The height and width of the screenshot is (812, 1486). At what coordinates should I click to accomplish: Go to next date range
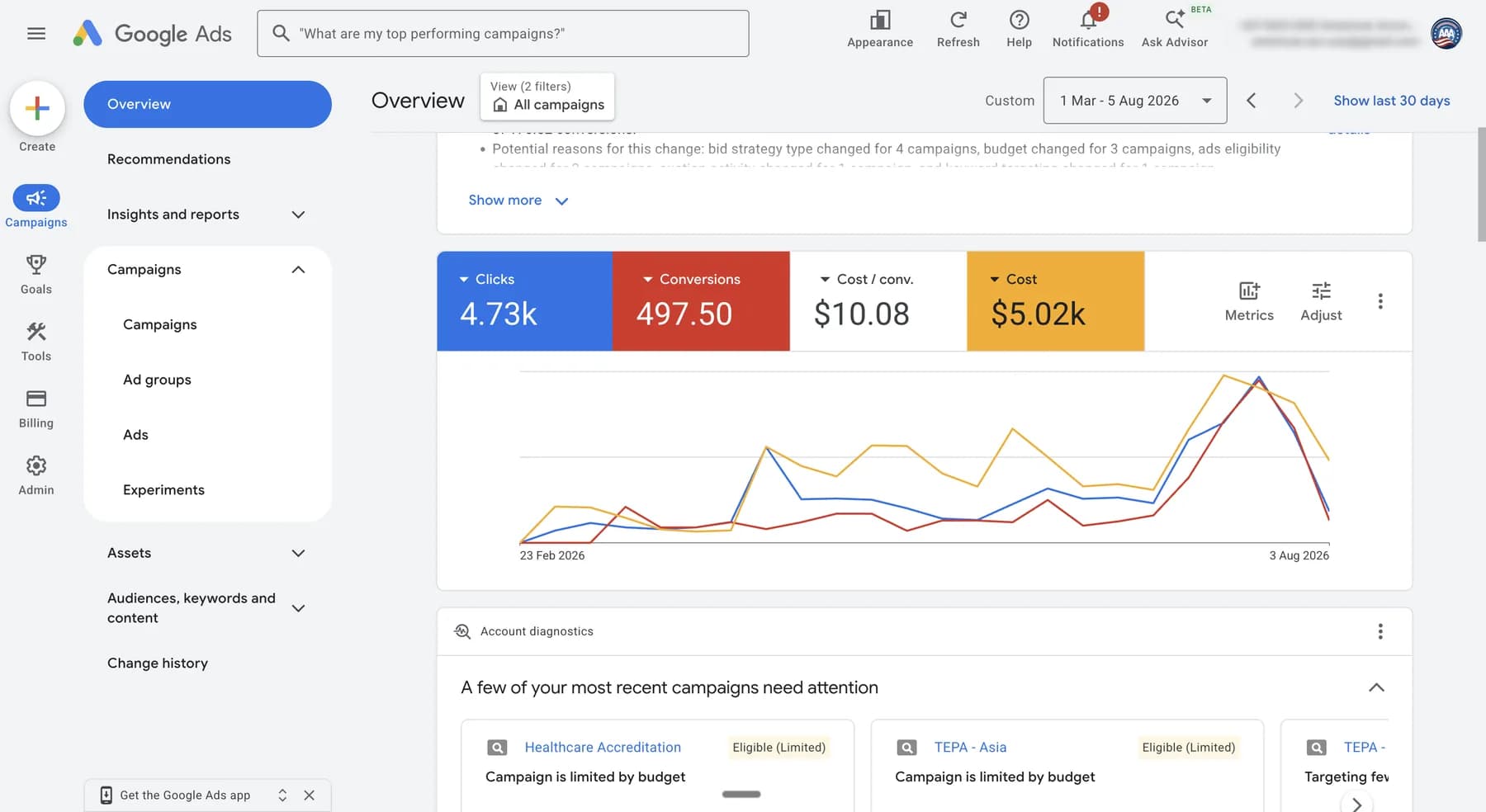click(x=1298, y=101)
